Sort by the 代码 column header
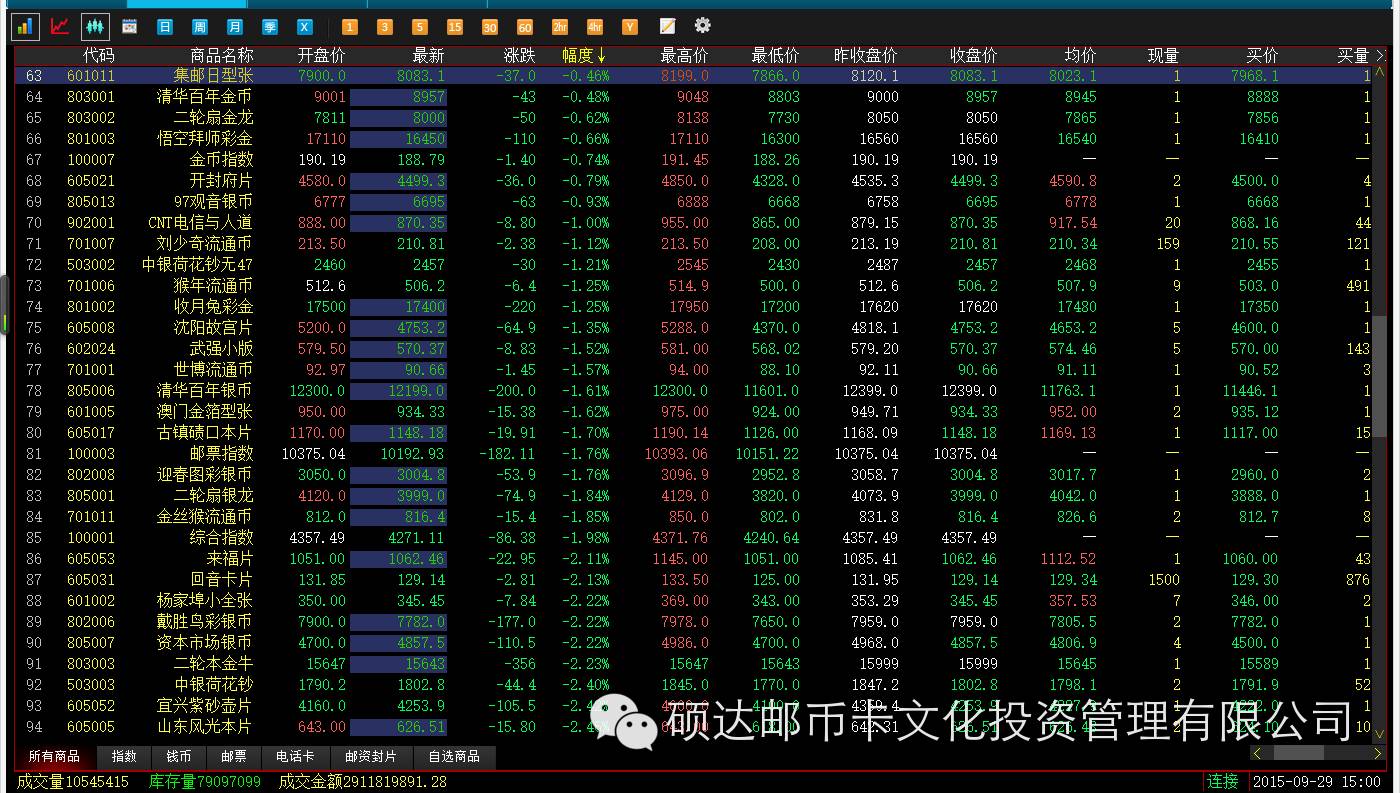Screen dimensions: 1400x793 pyautogui.click(x=99, y=56)
